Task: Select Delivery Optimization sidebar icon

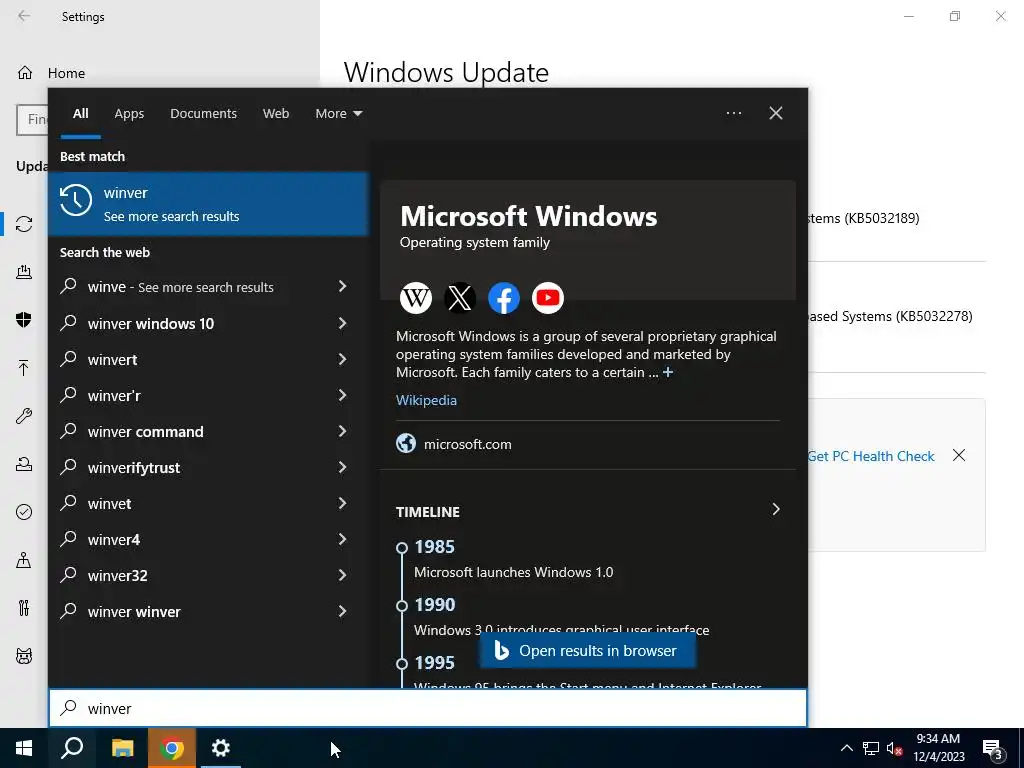Action: (24, 272)
